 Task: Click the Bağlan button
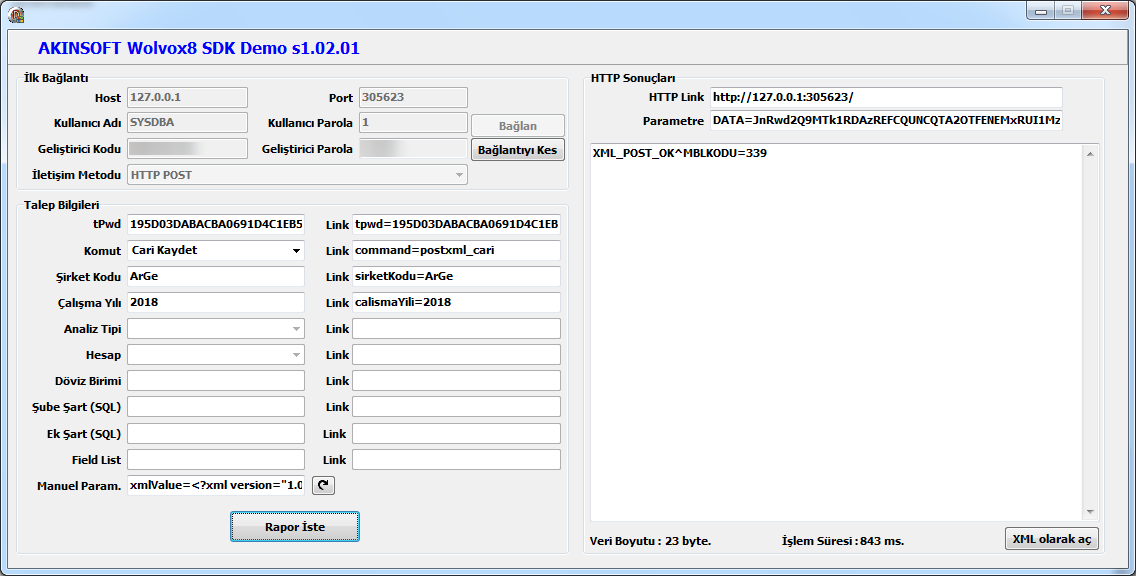(517, 125)
